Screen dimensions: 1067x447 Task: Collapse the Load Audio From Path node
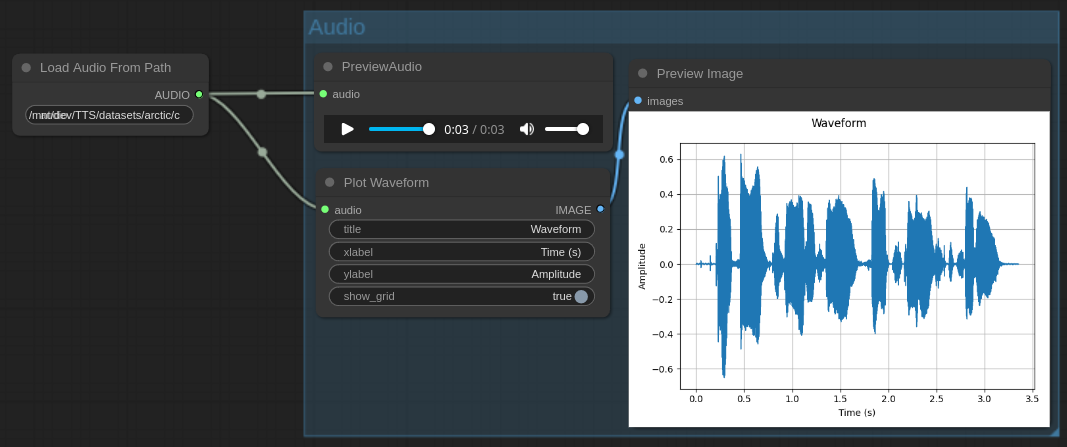tap(27, 67)
